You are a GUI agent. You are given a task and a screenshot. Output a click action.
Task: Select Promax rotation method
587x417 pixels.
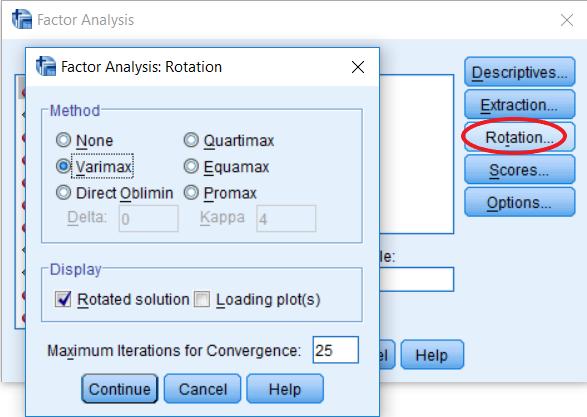[191, 192]
